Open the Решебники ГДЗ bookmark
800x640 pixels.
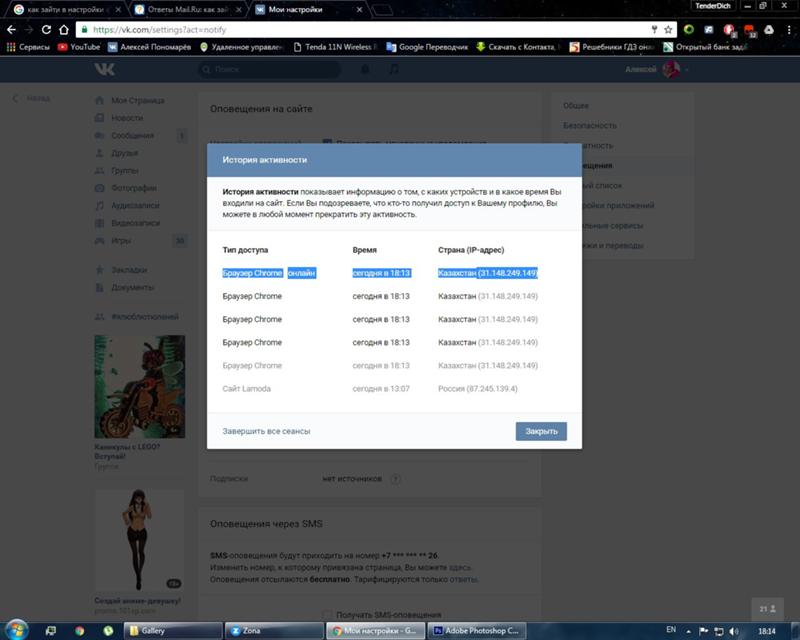pos(611,47)
